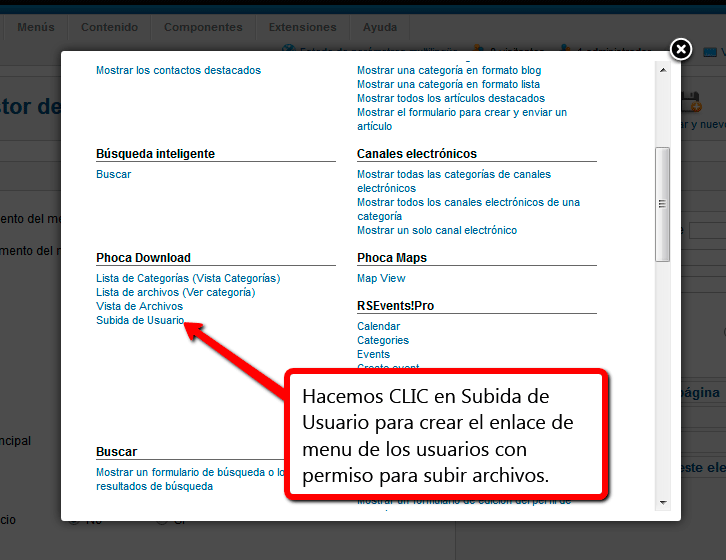Select Mostrar todos los canales electrónicos de una categoría
The height and width of the screenshot is (560, 726).
pyautogui.click(x=468, y=209)
